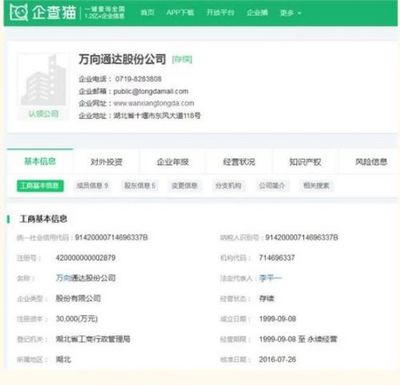Open the 首页 home nav item
The image size is (400, 385).
(x=147, y=13)
